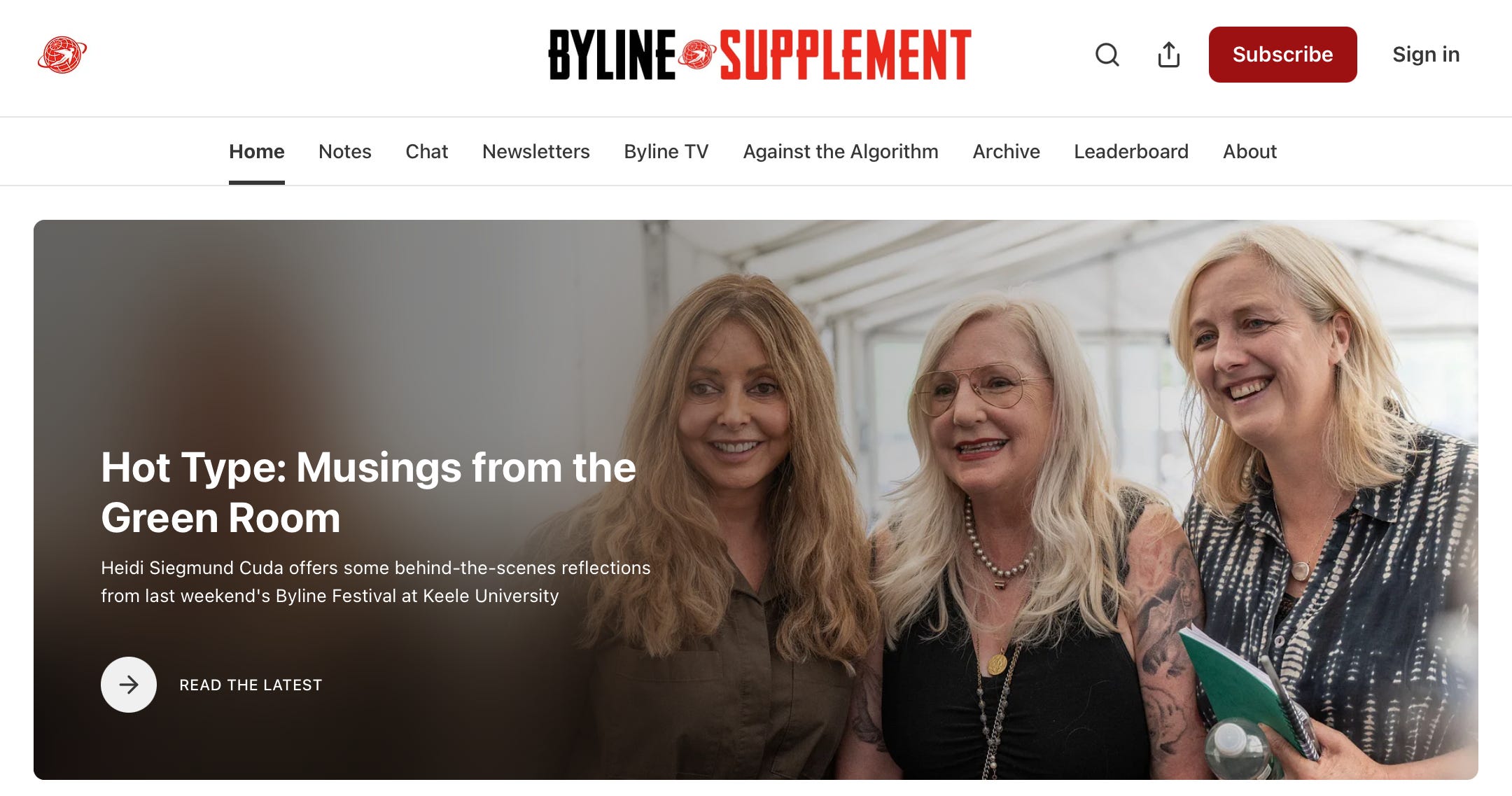
Task: Click the share upload icon
Action: [1168, 55]
